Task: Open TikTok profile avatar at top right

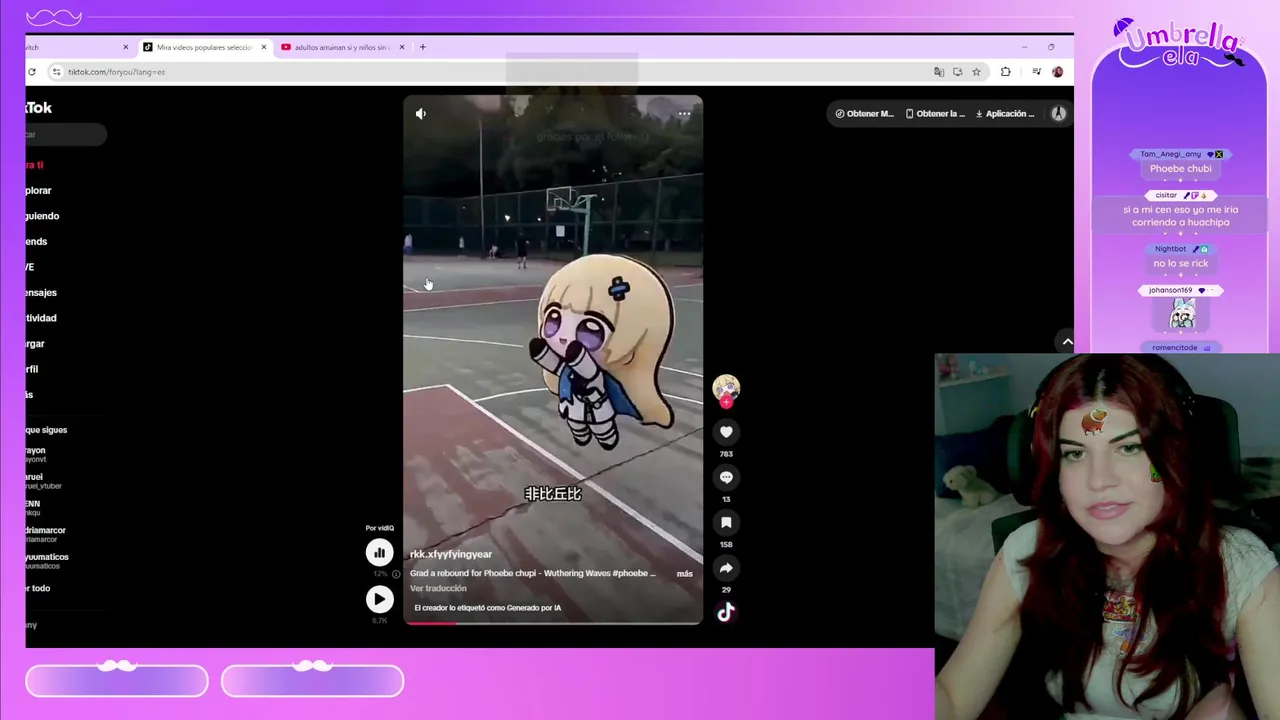Action: pyautogui.click(x=1058, y=114)
